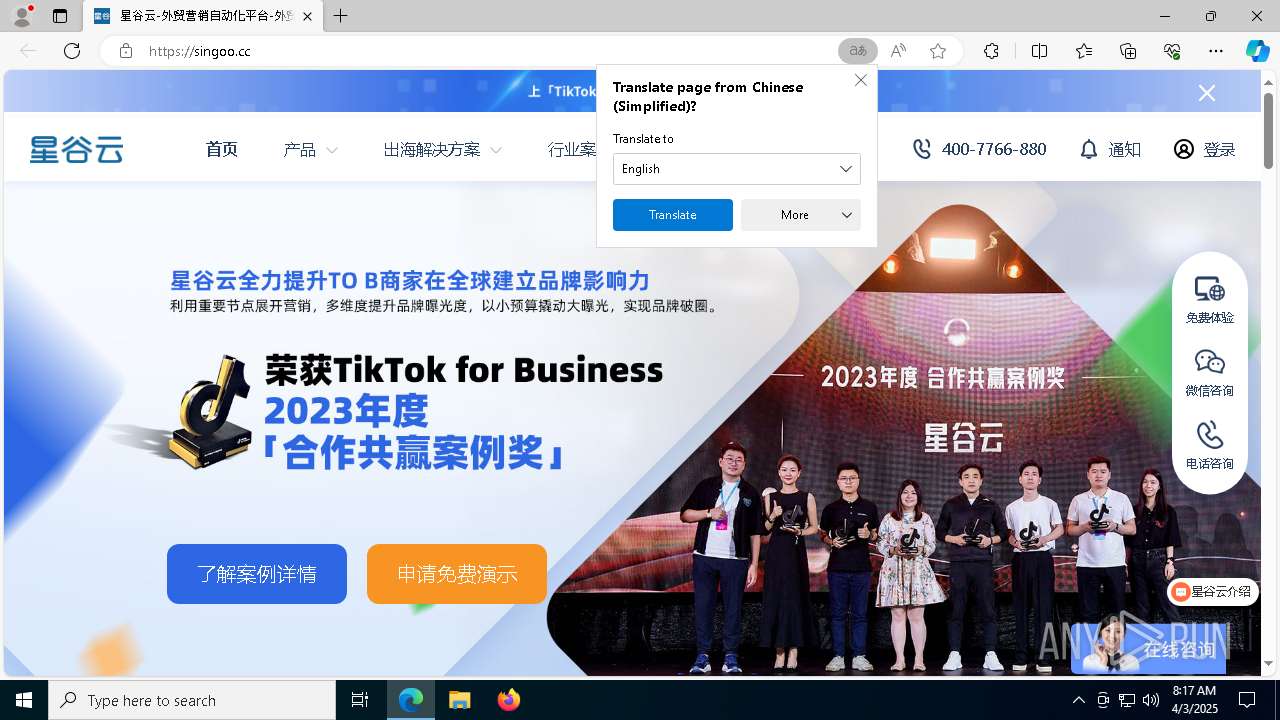Image resolution: width=1280 pixels, height=720 pixels.
Task: Close the translate popup
Action: pos(861,80)
